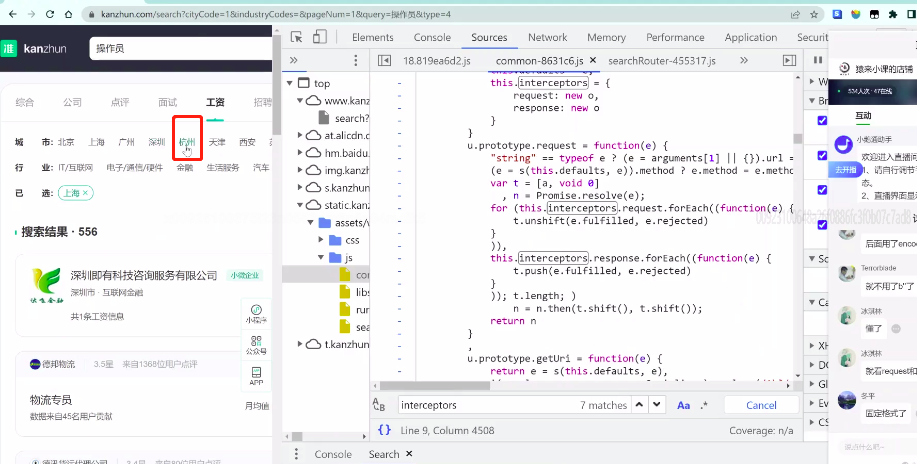The height and width of the screenshot is (464, 917).
Task: Click the pretty print braces icon
Action: 384,430
